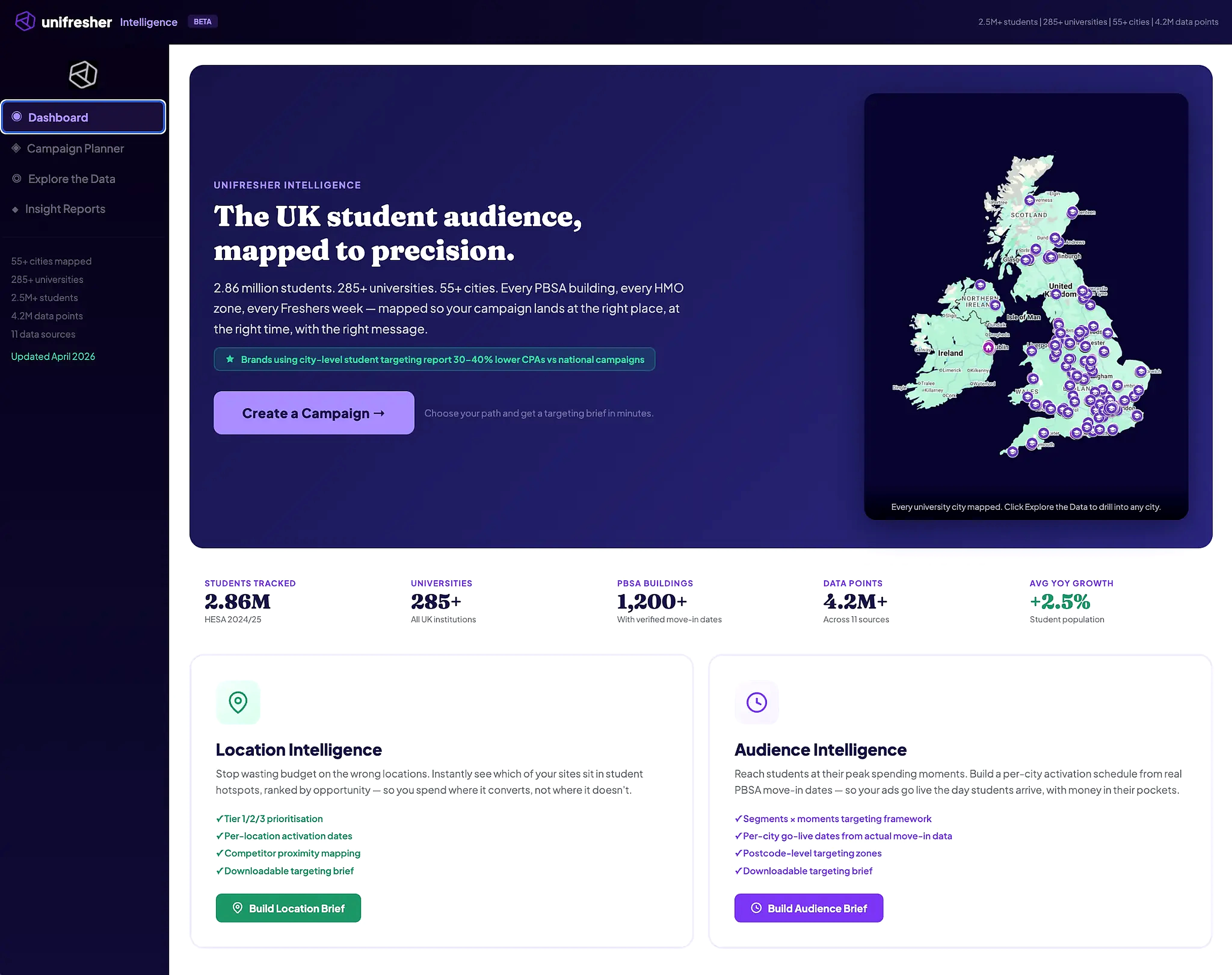Click the white cube logo in sidebar
1232x975 pixels.
pyautogui.click(x=83, y=75)
